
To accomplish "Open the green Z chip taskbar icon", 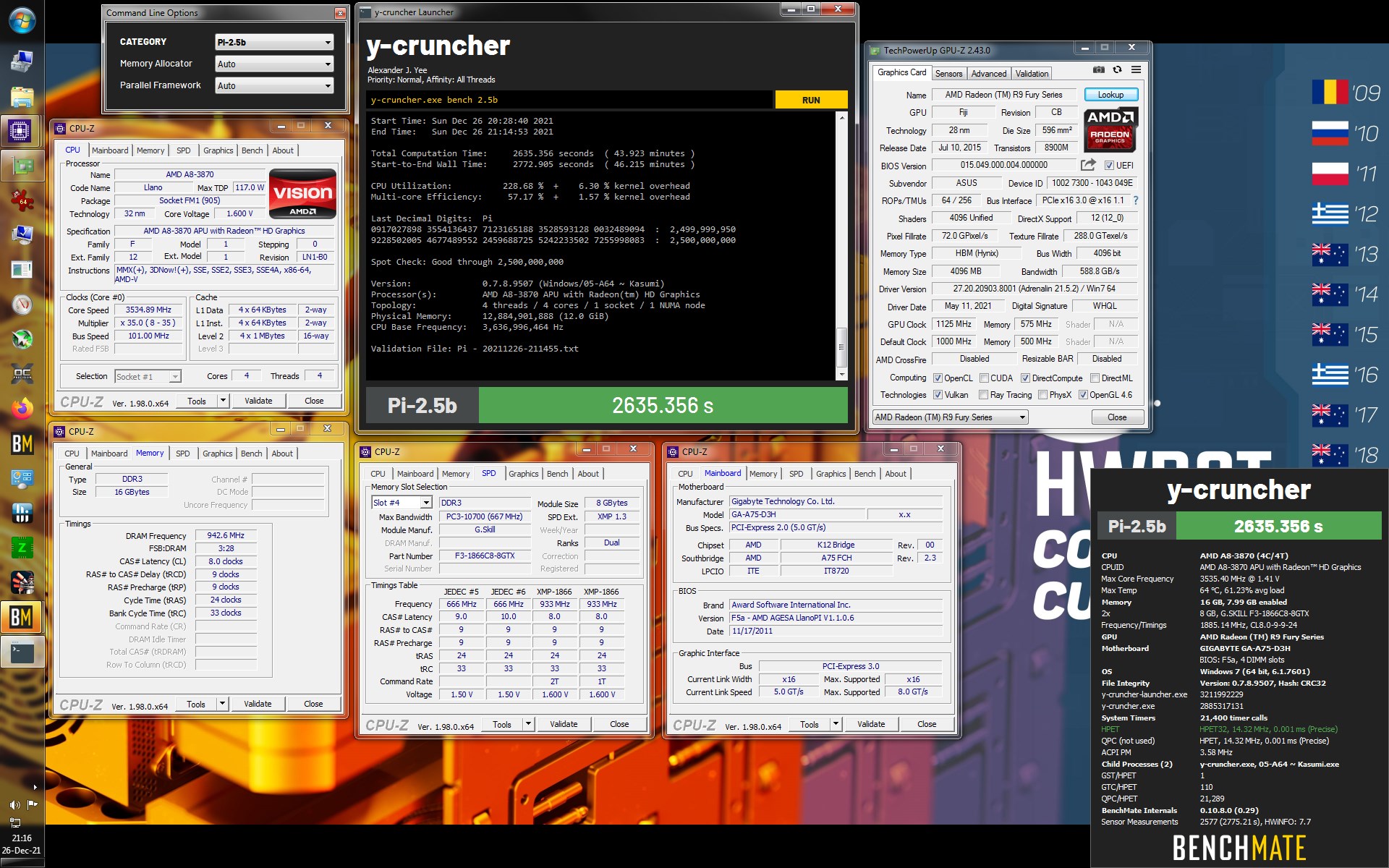I will click(22, 548).
